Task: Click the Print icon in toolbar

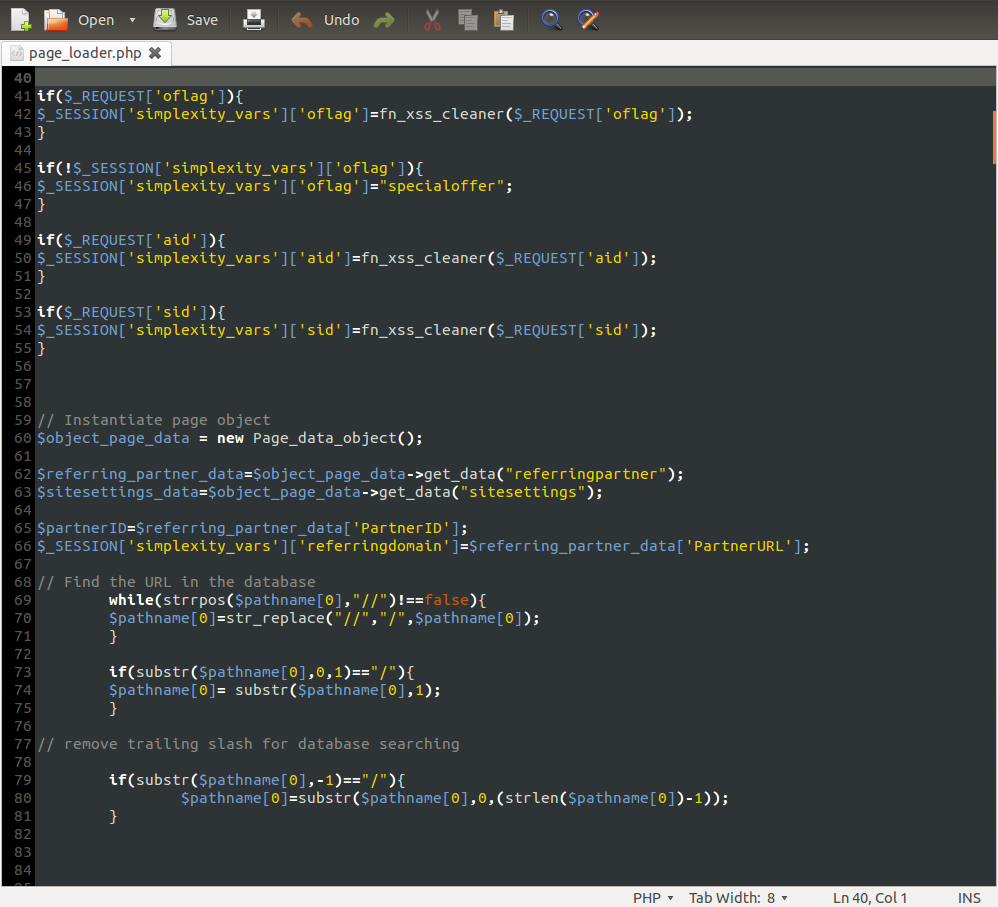Action: 255,19
